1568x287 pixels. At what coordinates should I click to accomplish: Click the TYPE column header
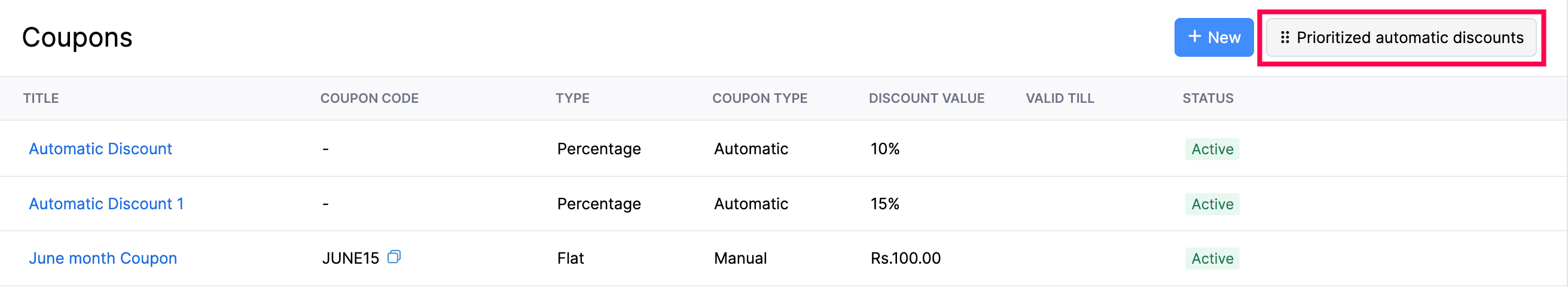click(x=572, y=99)
